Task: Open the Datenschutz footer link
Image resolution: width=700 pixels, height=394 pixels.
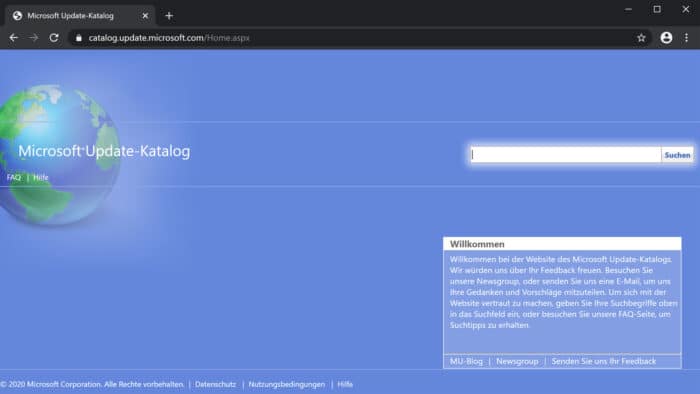Action: click(215, 384)
